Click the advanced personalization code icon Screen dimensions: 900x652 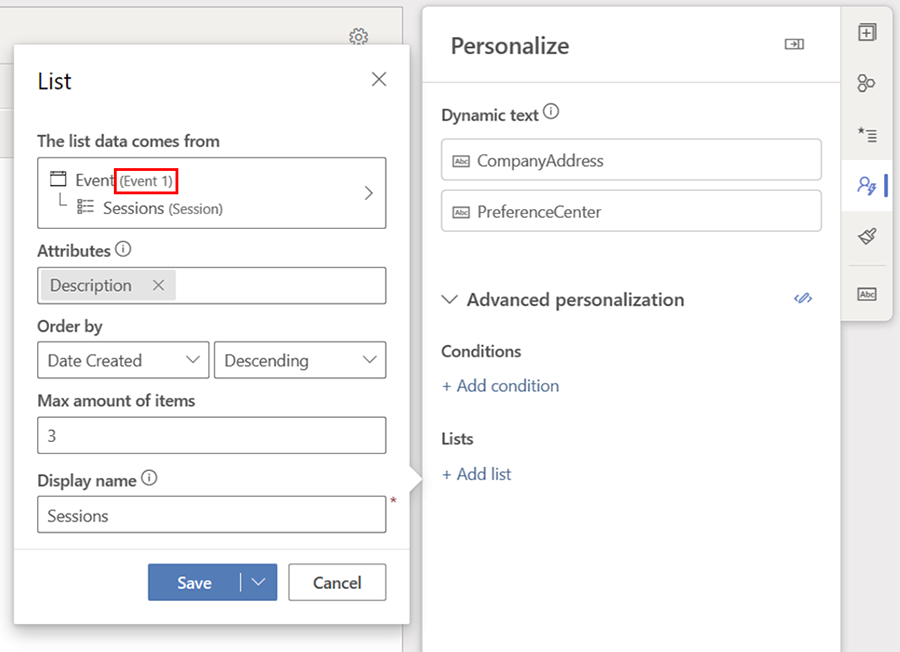(802, 299)
